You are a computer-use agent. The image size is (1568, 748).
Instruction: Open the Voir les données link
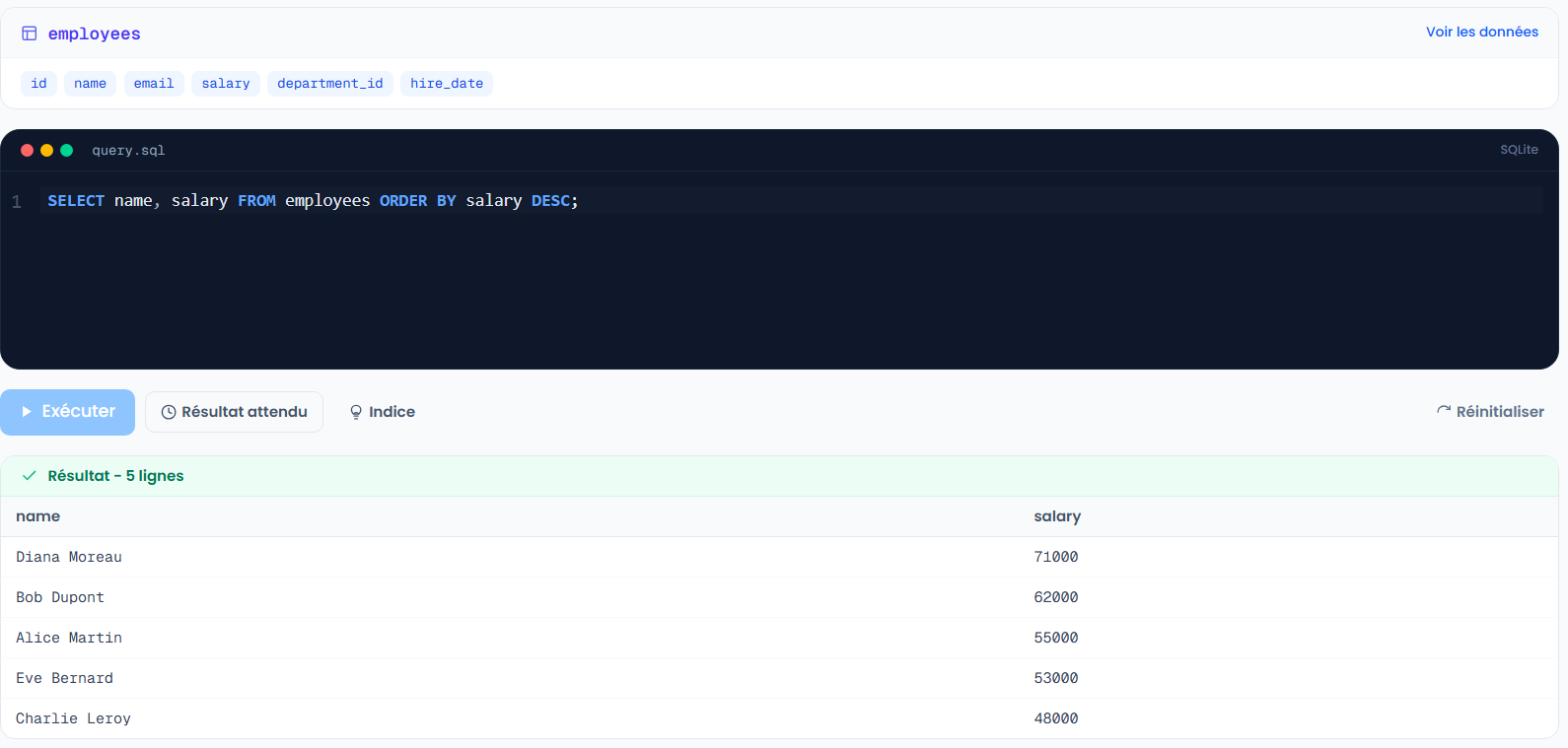pyautogui.click(x=1482, y=32)
